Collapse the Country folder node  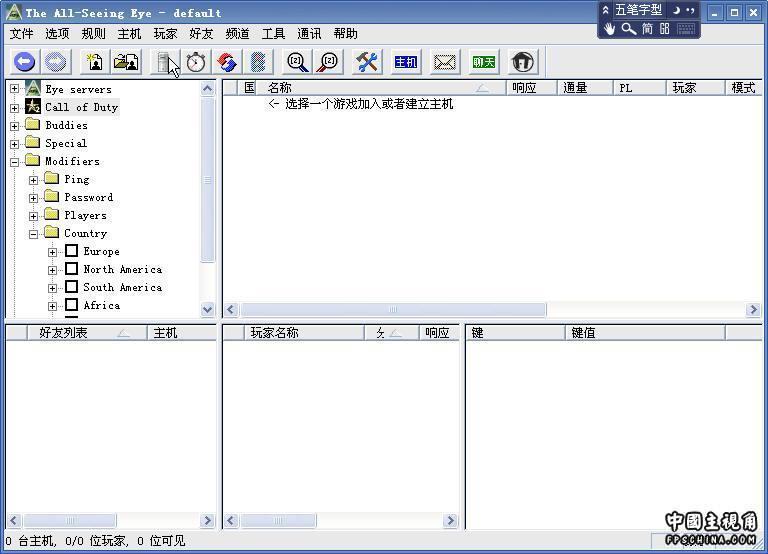(x=33, y=234)
